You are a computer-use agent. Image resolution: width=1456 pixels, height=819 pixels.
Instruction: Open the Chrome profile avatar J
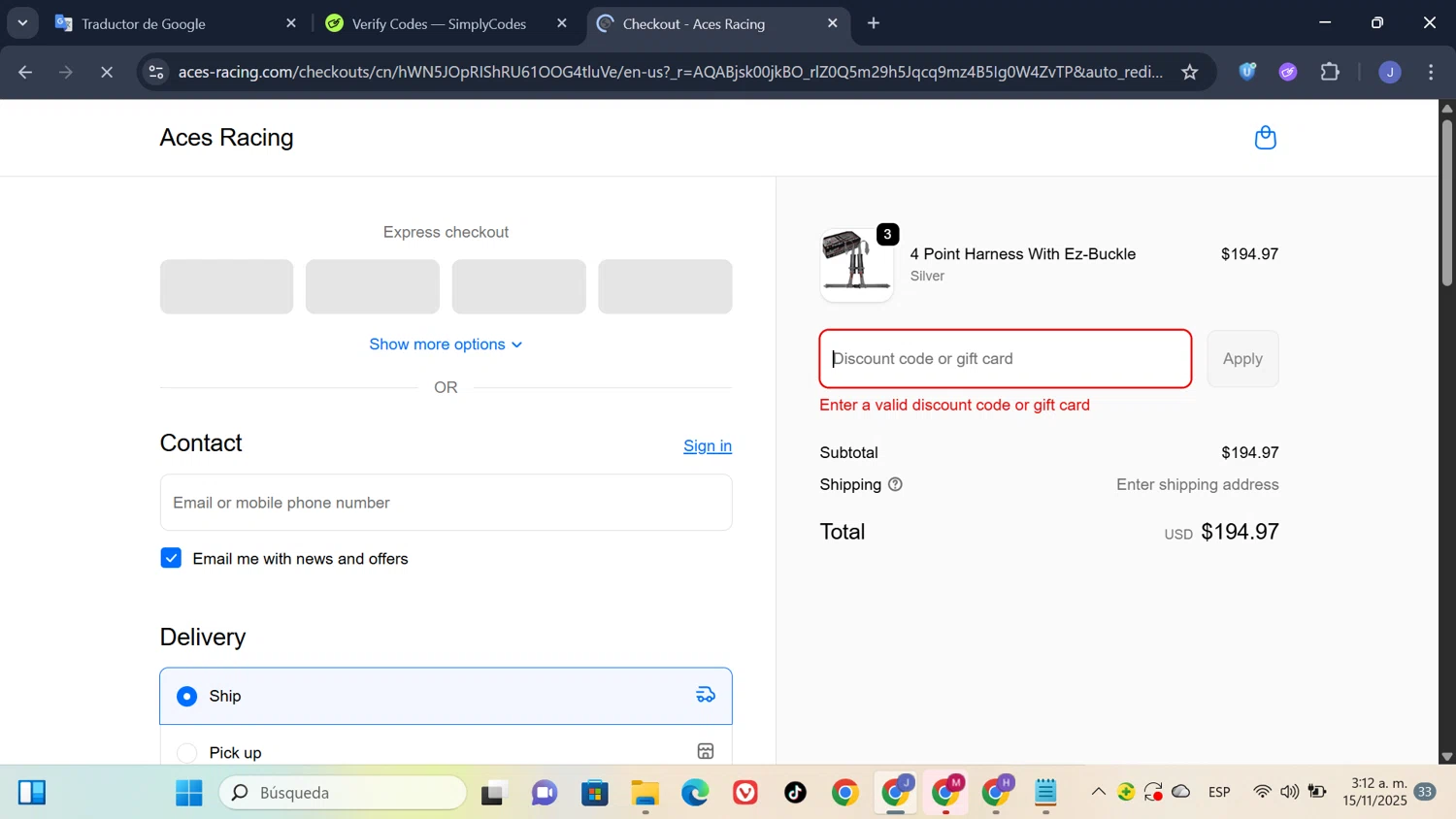[1390, 72]
